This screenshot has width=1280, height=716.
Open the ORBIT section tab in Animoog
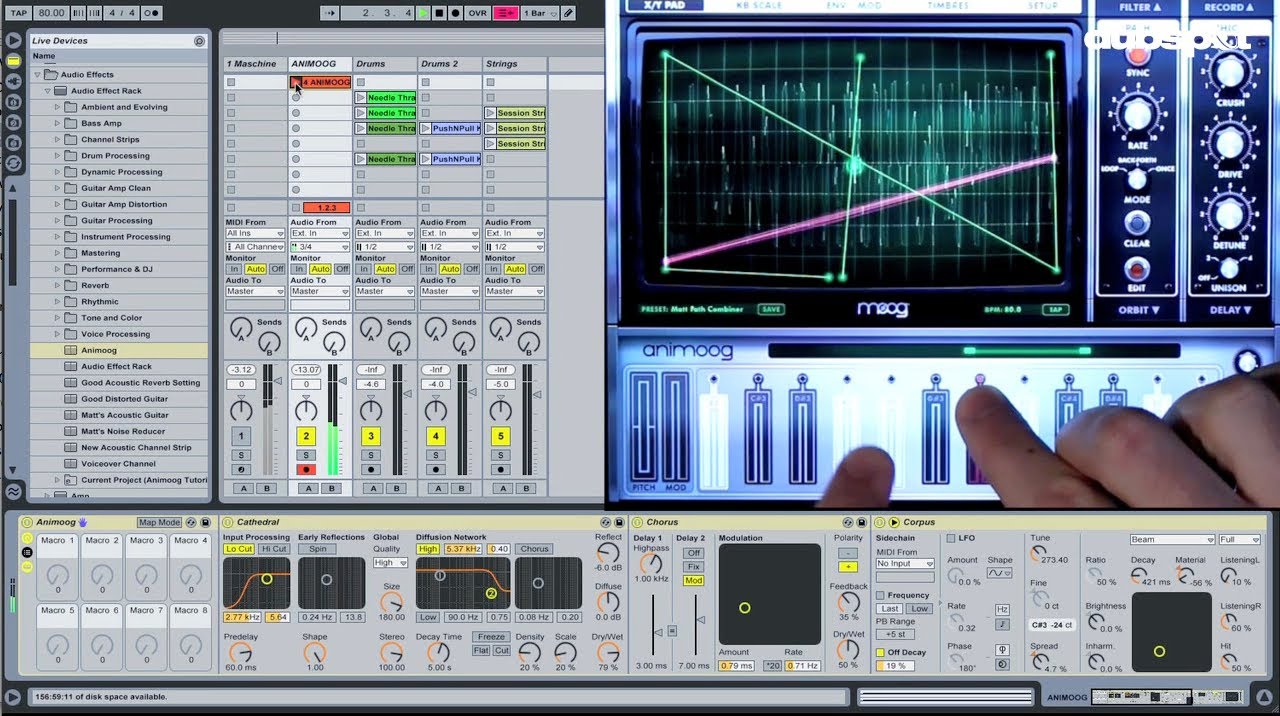coord(1138,310)
